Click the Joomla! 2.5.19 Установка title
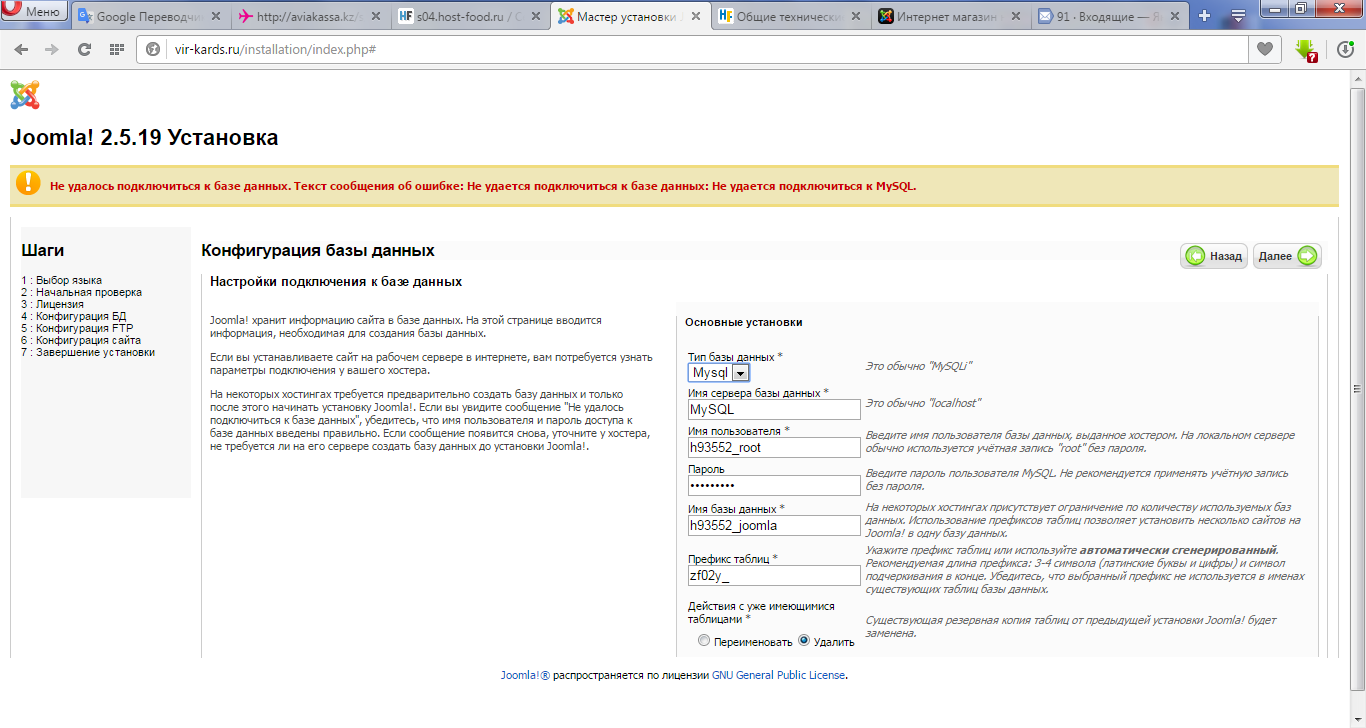Viewport: 1366px width, 728px height. pos(144,138)
